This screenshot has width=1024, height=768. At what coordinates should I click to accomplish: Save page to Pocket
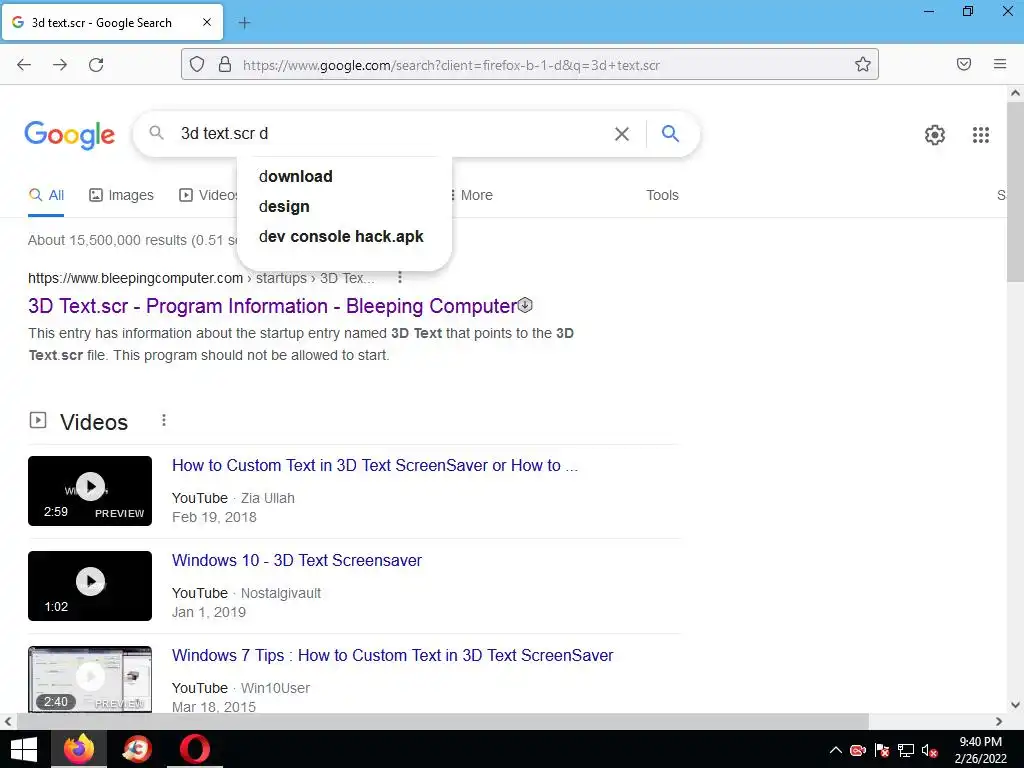pos(964,64)
